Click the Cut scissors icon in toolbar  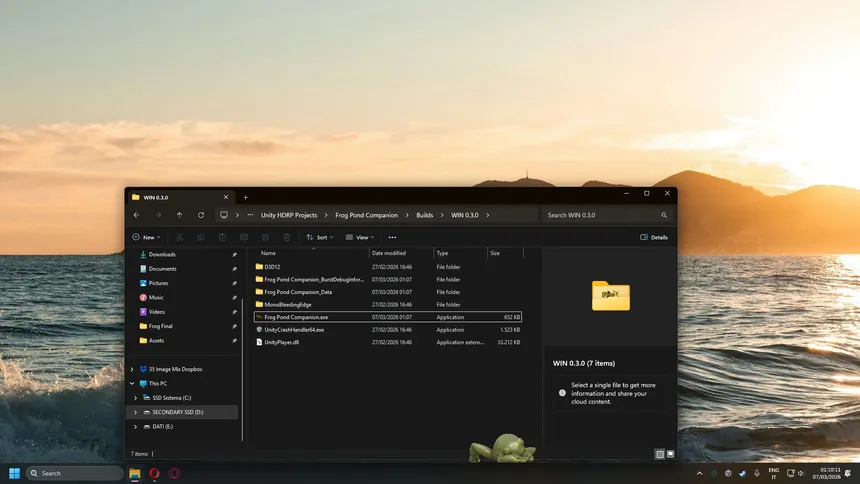tap(179, 237)
